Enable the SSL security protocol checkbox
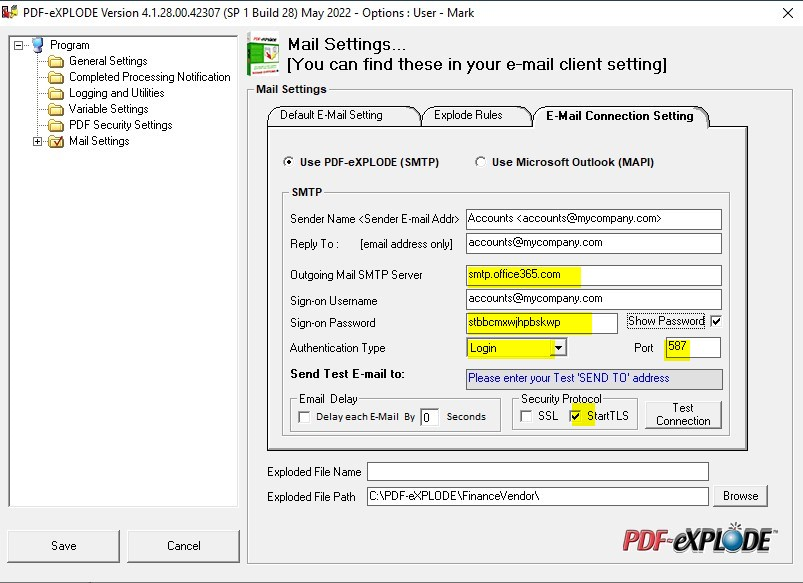 (x=526, y=416)
